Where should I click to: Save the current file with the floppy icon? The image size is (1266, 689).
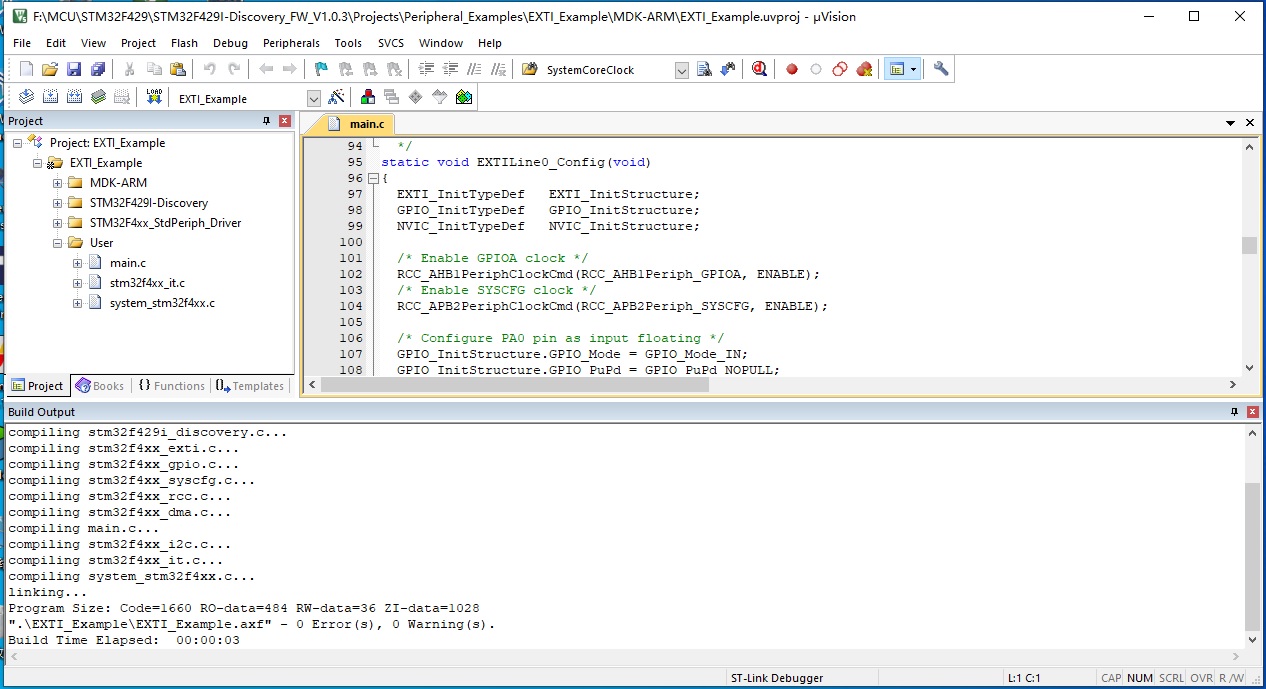coord(74,69)
